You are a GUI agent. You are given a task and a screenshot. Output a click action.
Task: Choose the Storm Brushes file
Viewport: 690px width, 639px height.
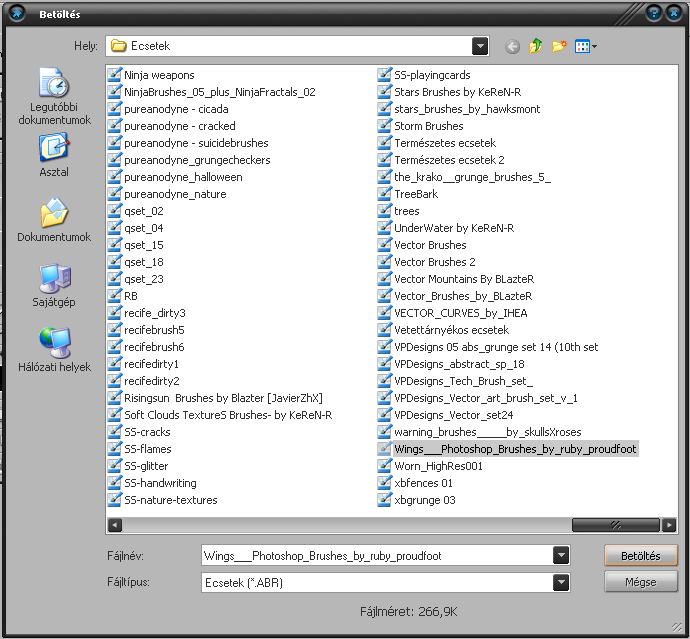pyautogui.click(x=429, y=126)
